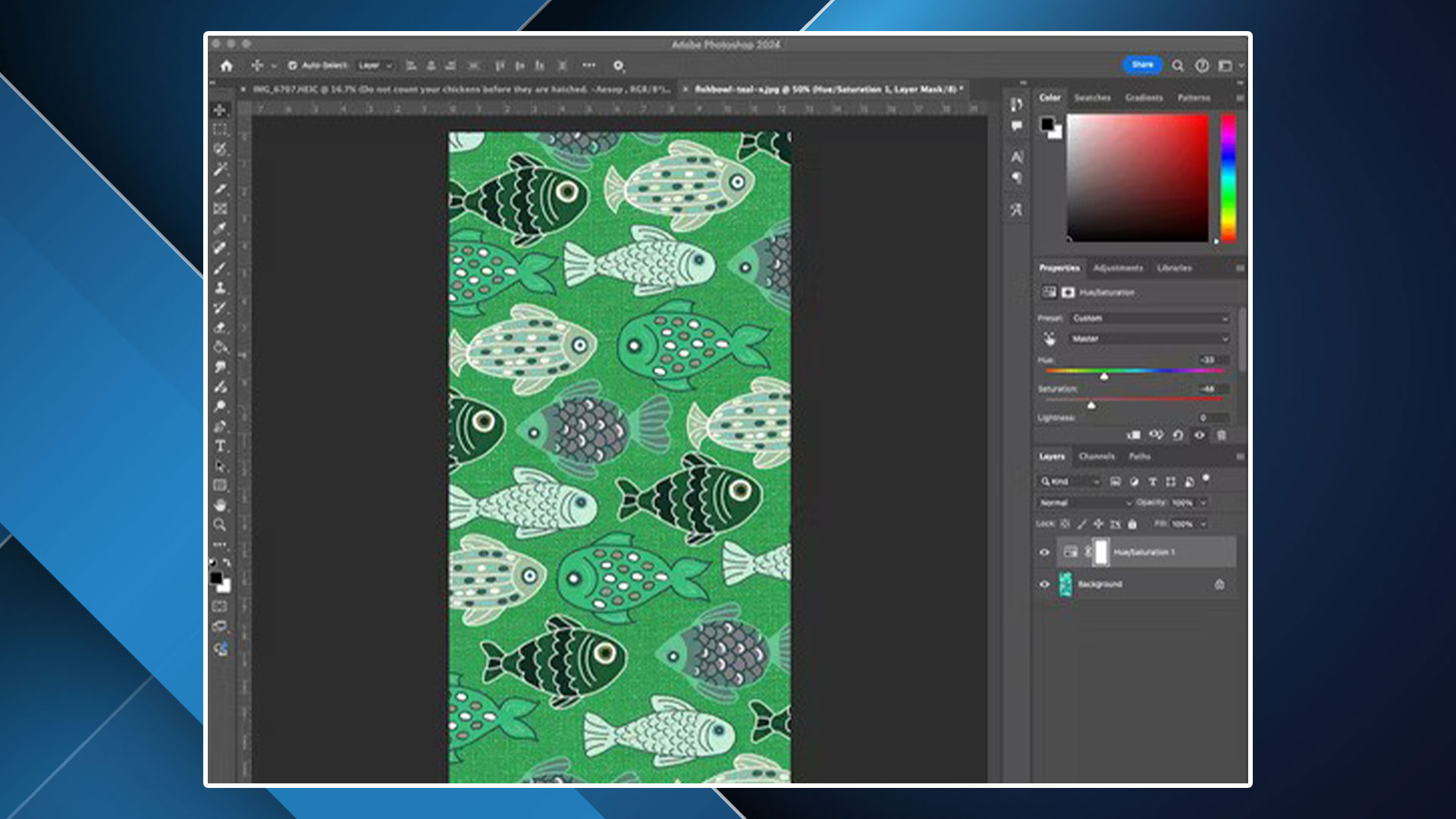Open the workspace switcher dropdown
This screenshot has width=1456, height=819.
point(1229,66)
